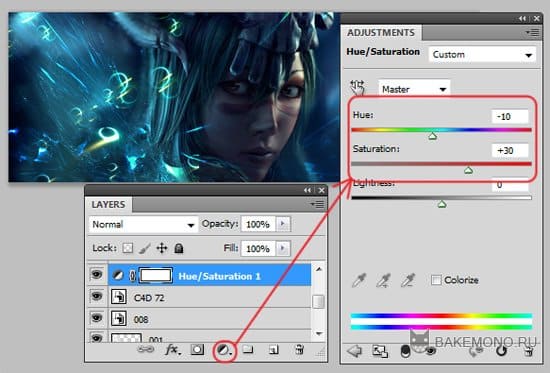The width and height of the screenshot is (550, 373).
Task: Open the Fill slider arrow
Action: coord(283,248)
